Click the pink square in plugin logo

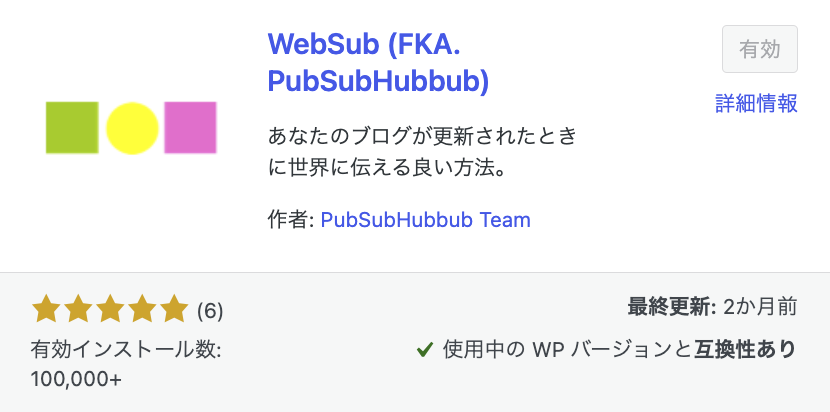coord(191,128)
